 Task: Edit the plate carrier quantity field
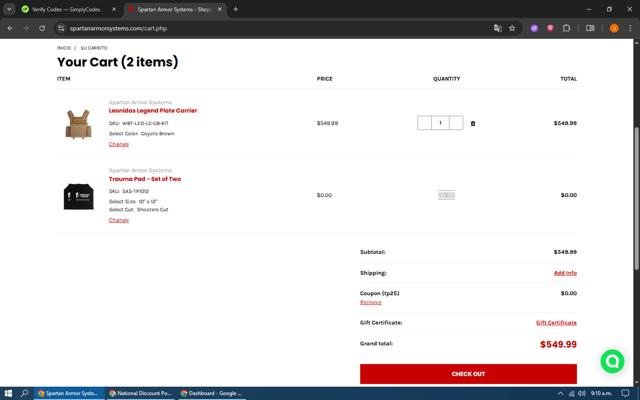coord(440,123)
